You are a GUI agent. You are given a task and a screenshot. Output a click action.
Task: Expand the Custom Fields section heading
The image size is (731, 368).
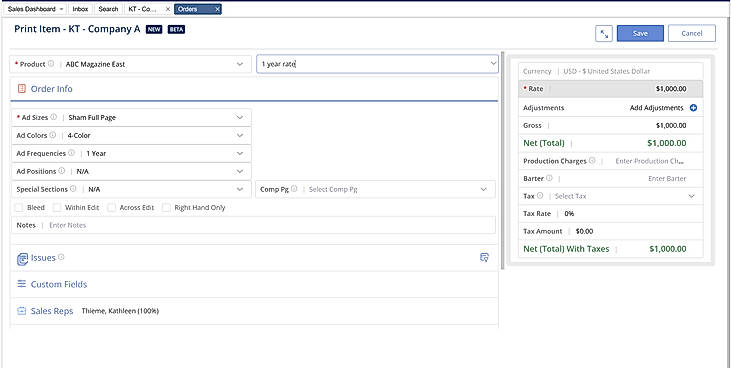[x=59, y=284]
